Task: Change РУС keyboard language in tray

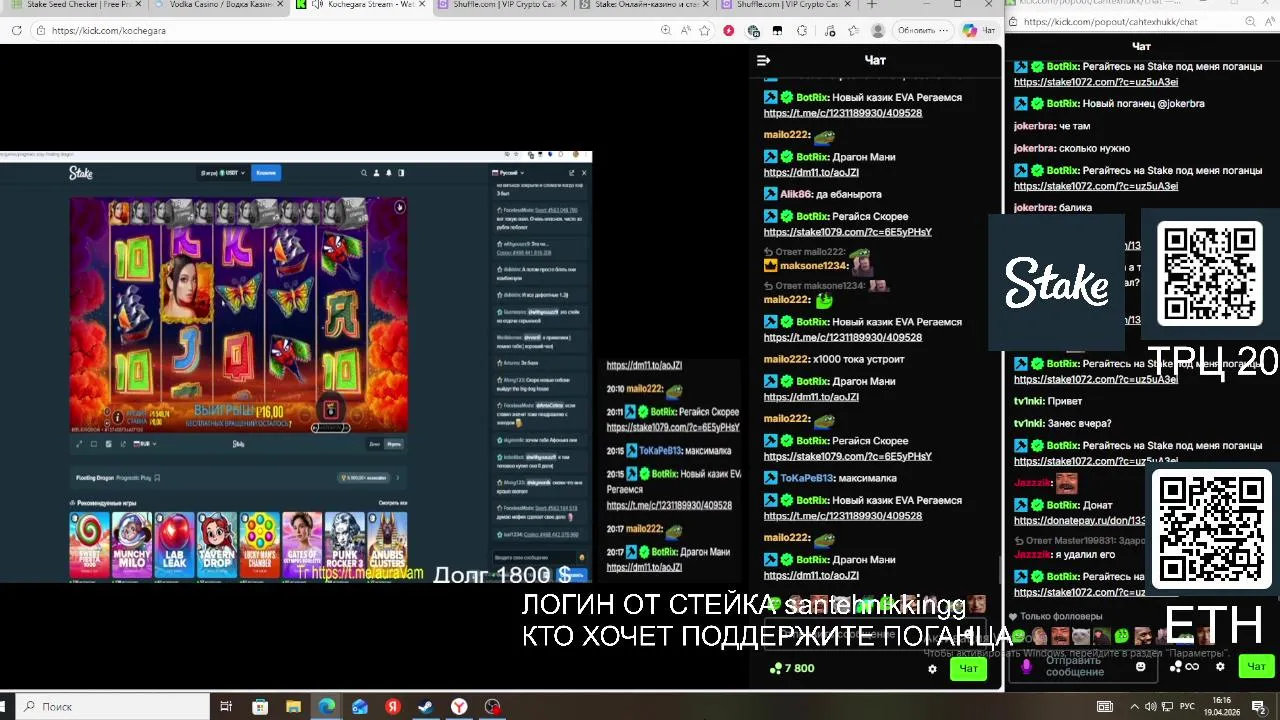Action: [x=1189, y=707]
